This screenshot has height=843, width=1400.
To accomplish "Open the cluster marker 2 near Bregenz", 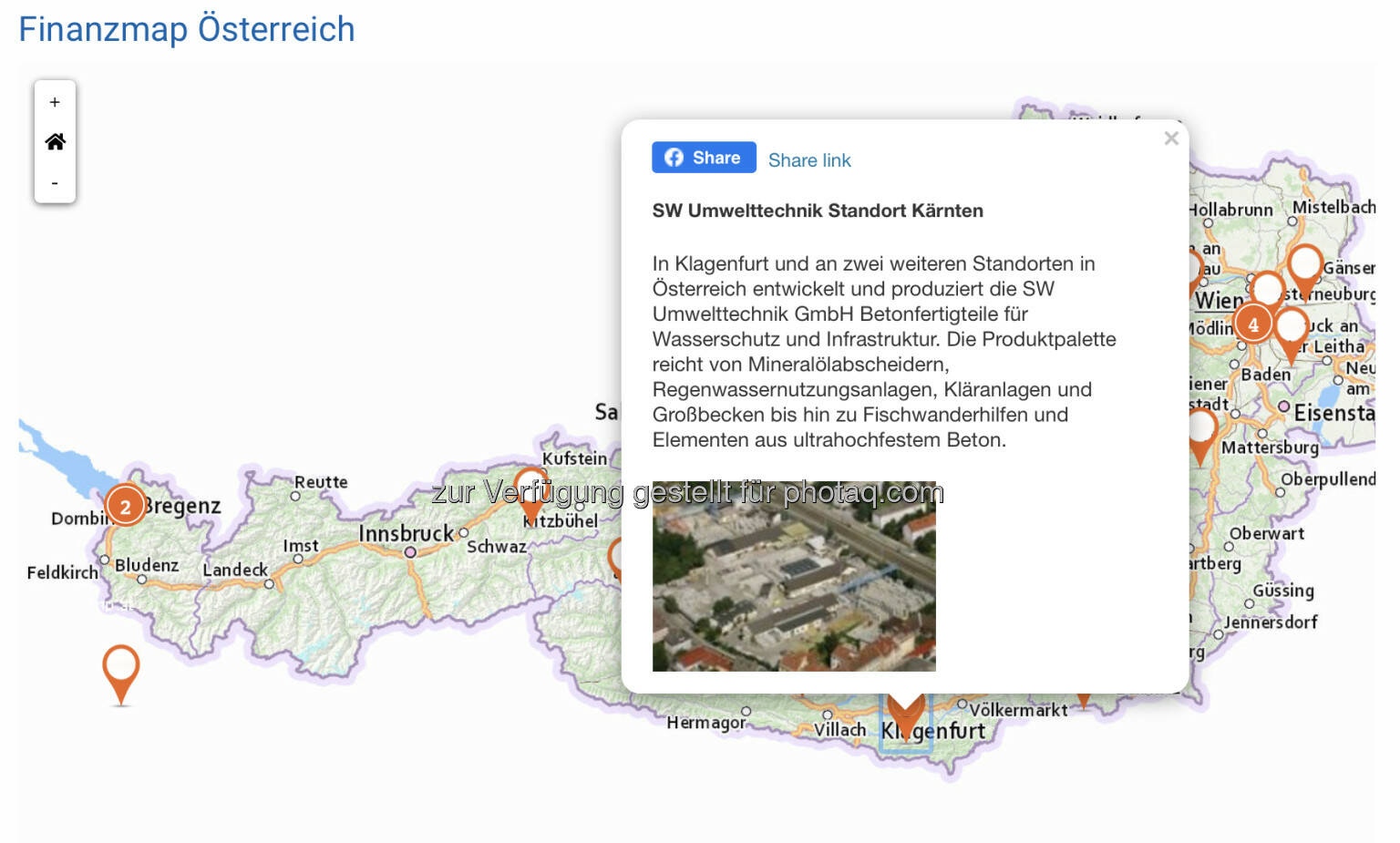I will [x=125, y=506].
